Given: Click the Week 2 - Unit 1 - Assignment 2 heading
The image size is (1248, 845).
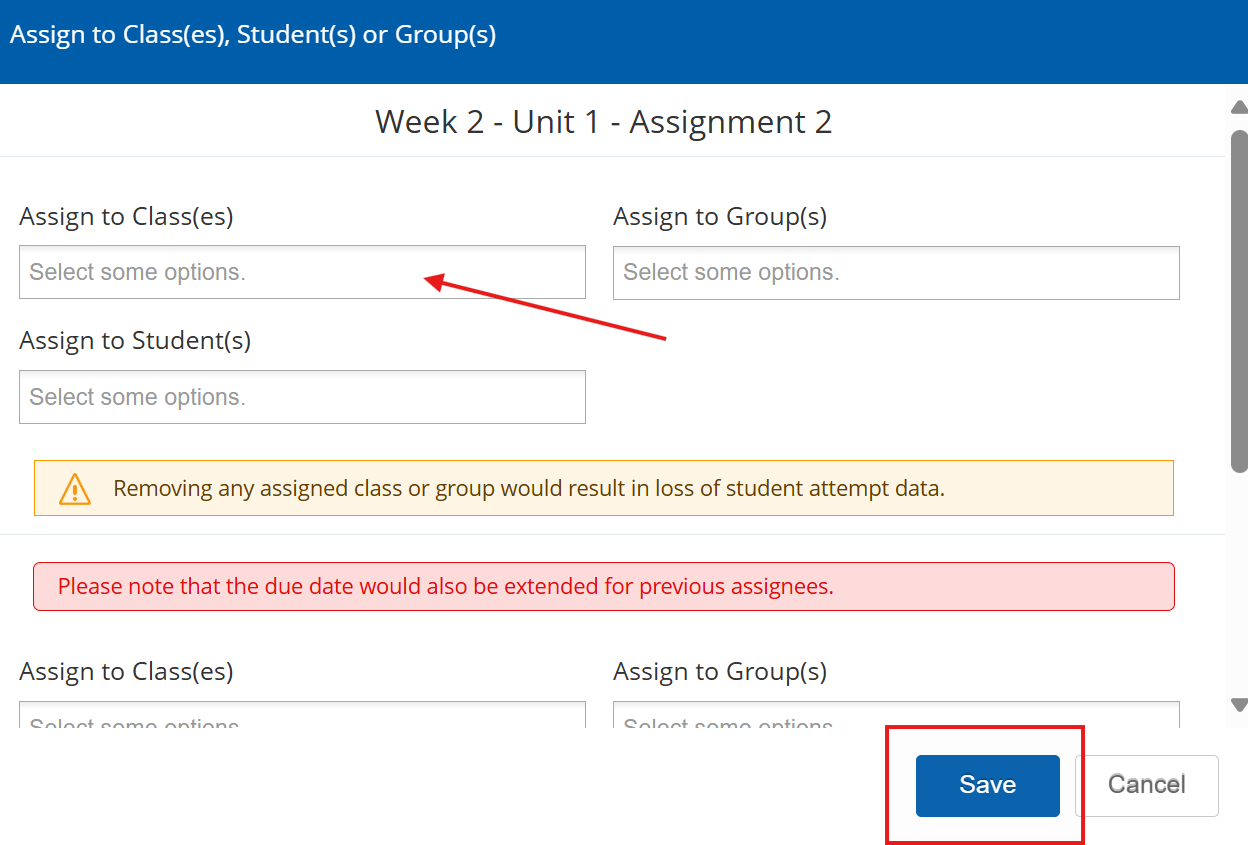Looking at the screenshot, I should point(603,122).
